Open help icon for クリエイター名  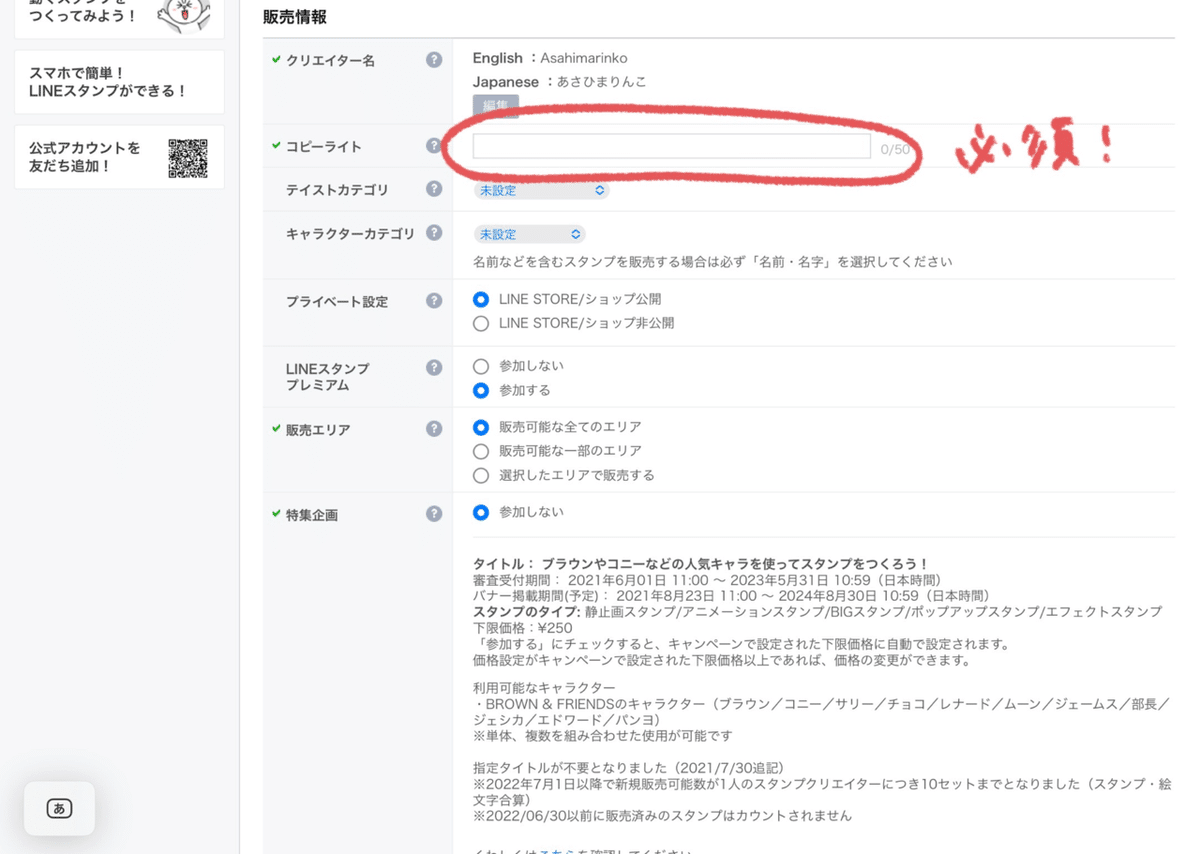pyautogui.click(x=434, y=60)
